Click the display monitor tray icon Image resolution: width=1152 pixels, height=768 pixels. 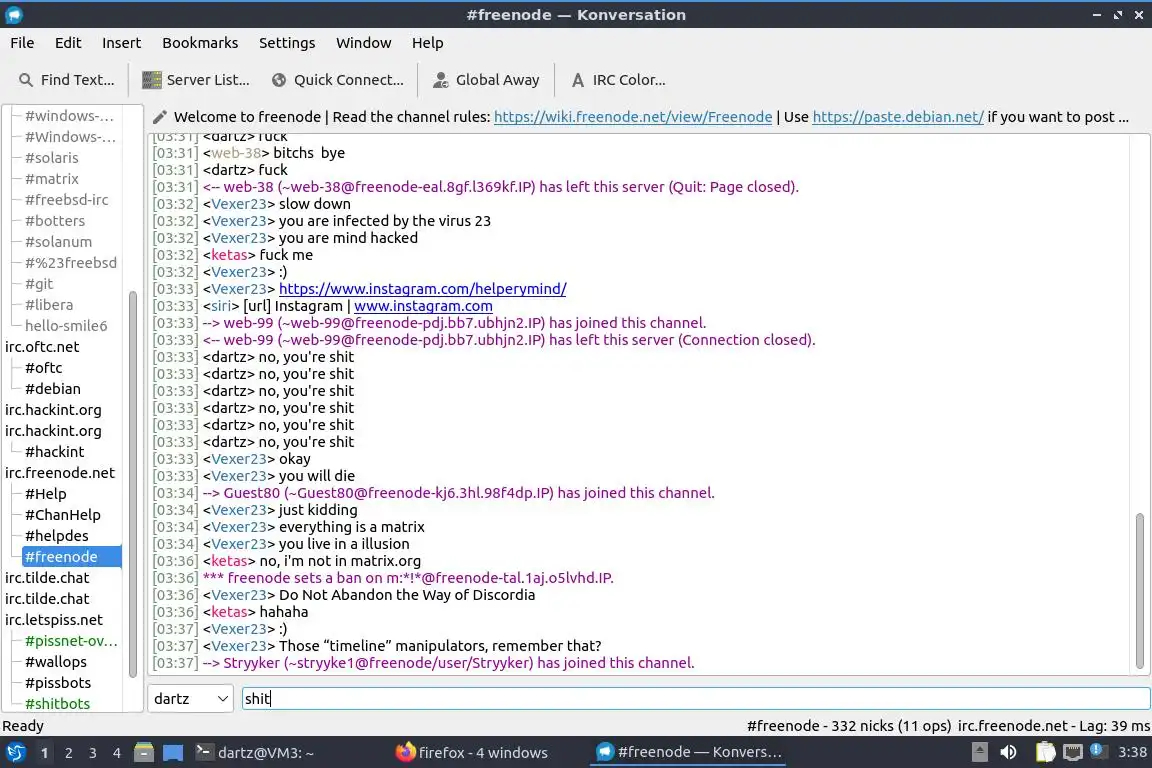coord(1073,752)
